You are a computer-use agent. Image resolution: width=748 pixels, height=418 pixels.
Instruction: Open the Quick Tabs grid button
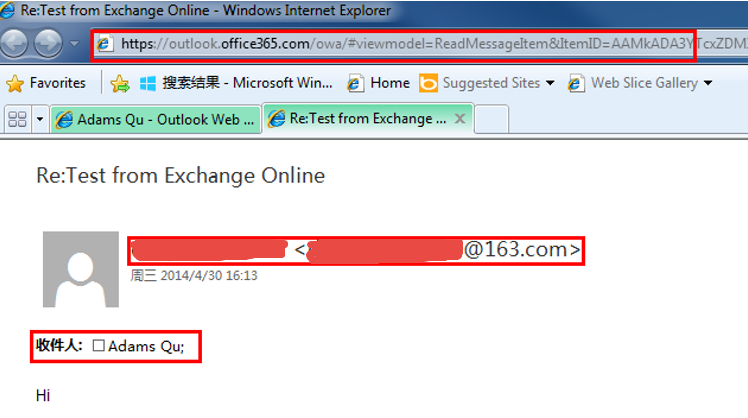18,119
